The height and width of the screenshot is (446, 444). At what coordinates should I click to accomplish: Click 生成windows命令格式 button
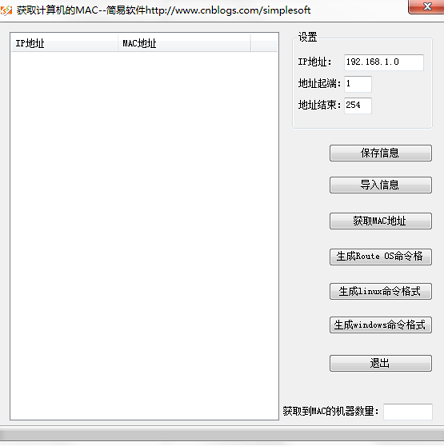380,325
